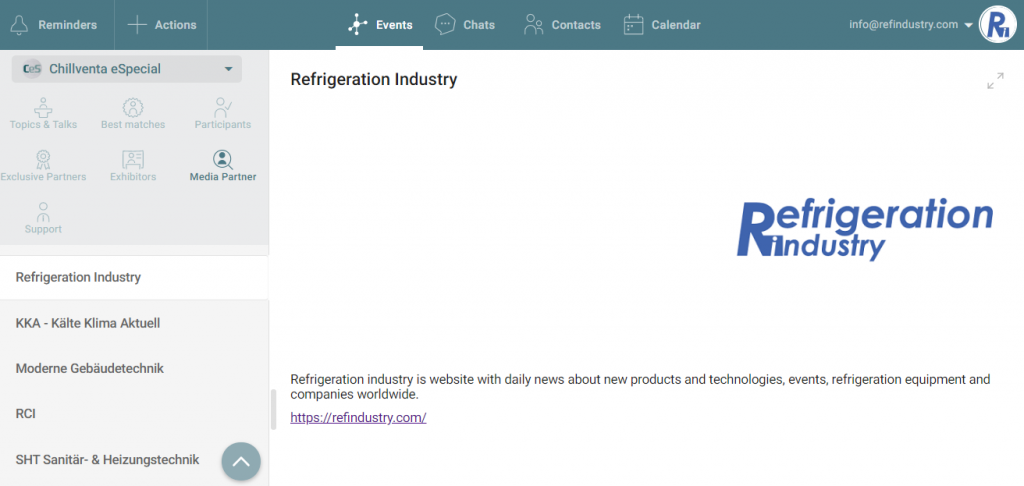
Task: Select the RCI list entry
Action: pyautogui.click(x=134, y=414)
